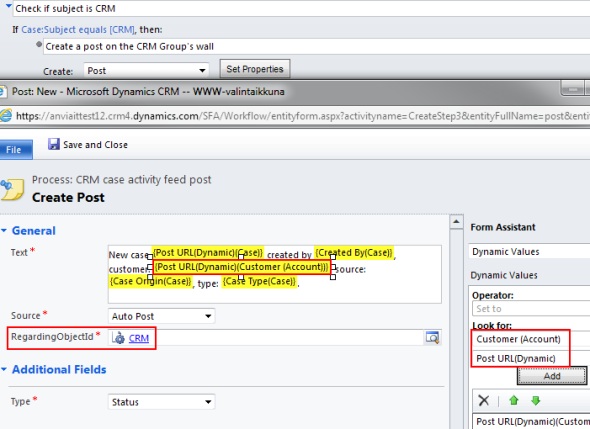Click the Add button in Form Assistant
Screen dimensions: 590x429
coord(552,376)
